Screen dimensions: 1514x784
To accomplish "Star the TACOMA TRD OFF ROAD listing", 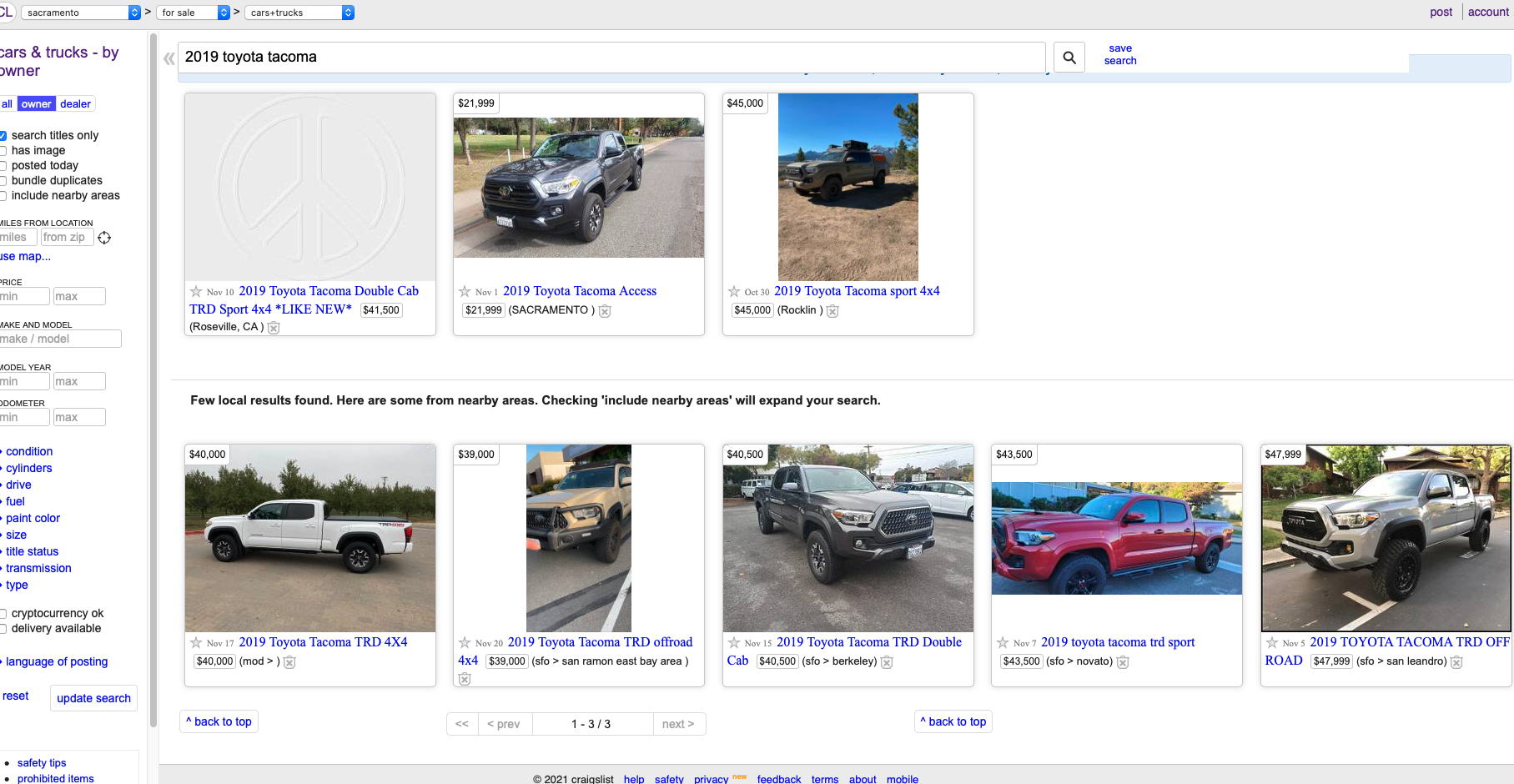I will coord(1272,642).
